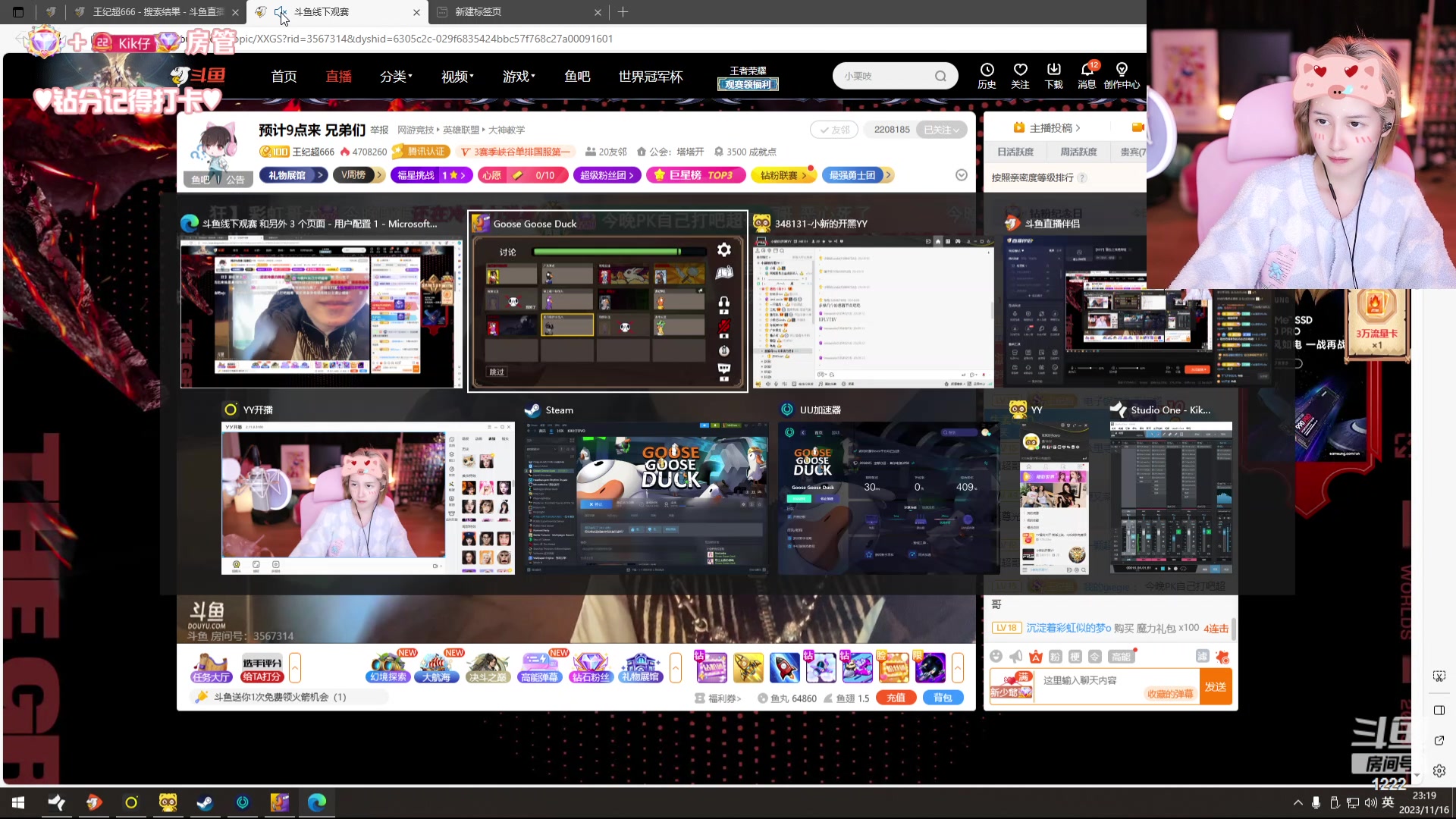Click the 令 command icon in chat
Image resolution: width=1456 pixels, height=819 pixels.
click(1095, 656)
